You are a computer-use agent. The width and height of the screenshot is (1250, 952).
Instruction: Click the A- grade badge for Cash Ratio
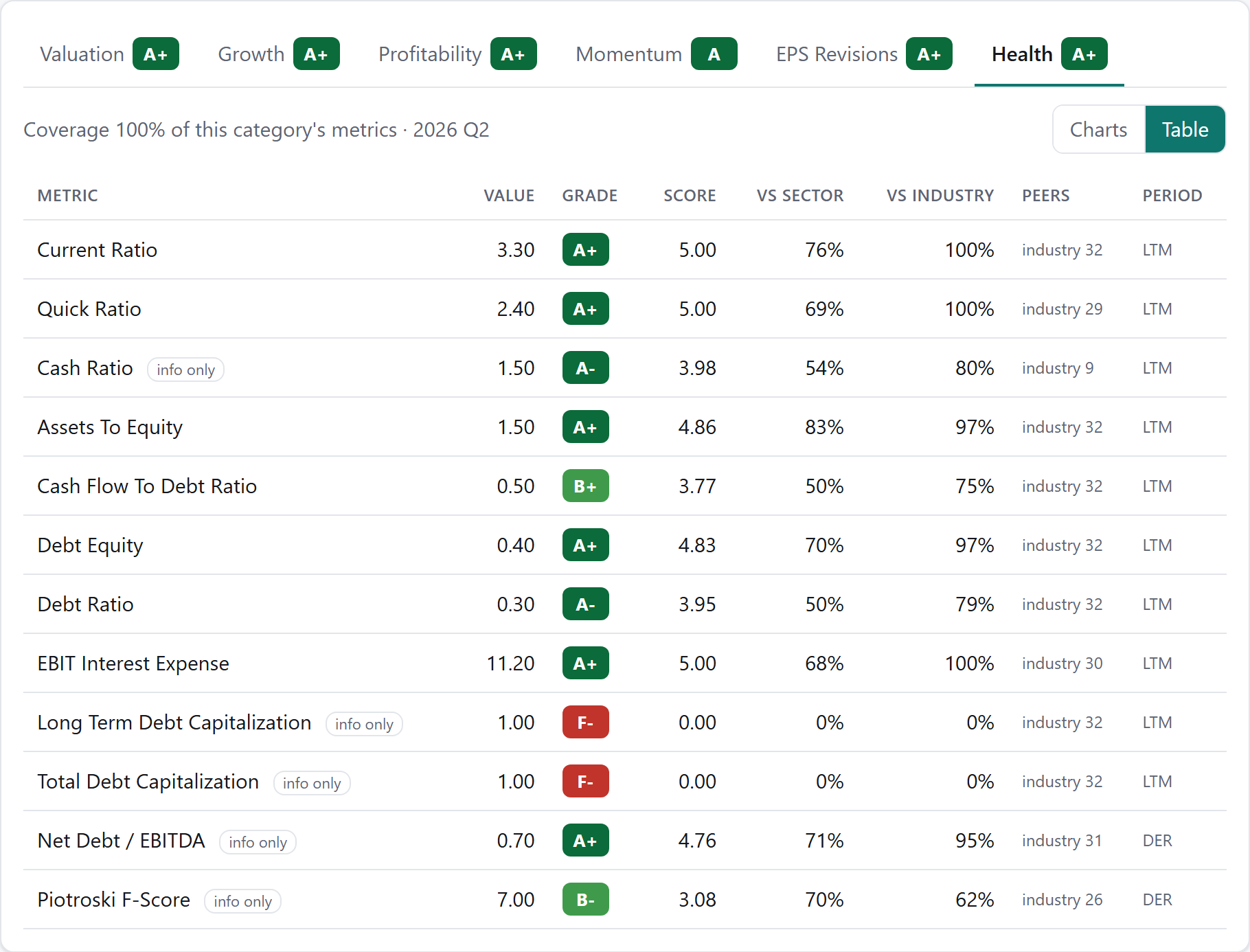pos(585,368)
